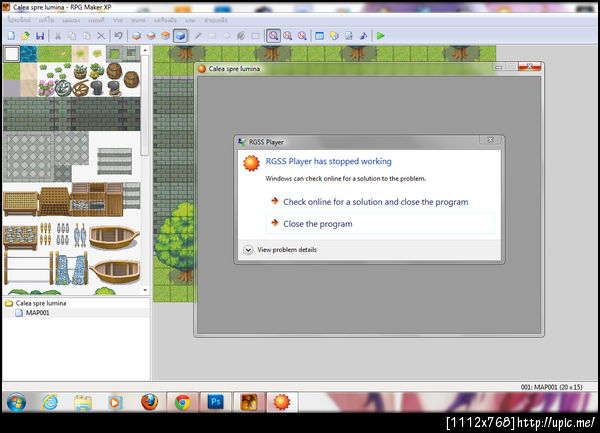The image size is (600, 433).
Task: Select the Rectangle drawing tool
Action: click(212, 36)
